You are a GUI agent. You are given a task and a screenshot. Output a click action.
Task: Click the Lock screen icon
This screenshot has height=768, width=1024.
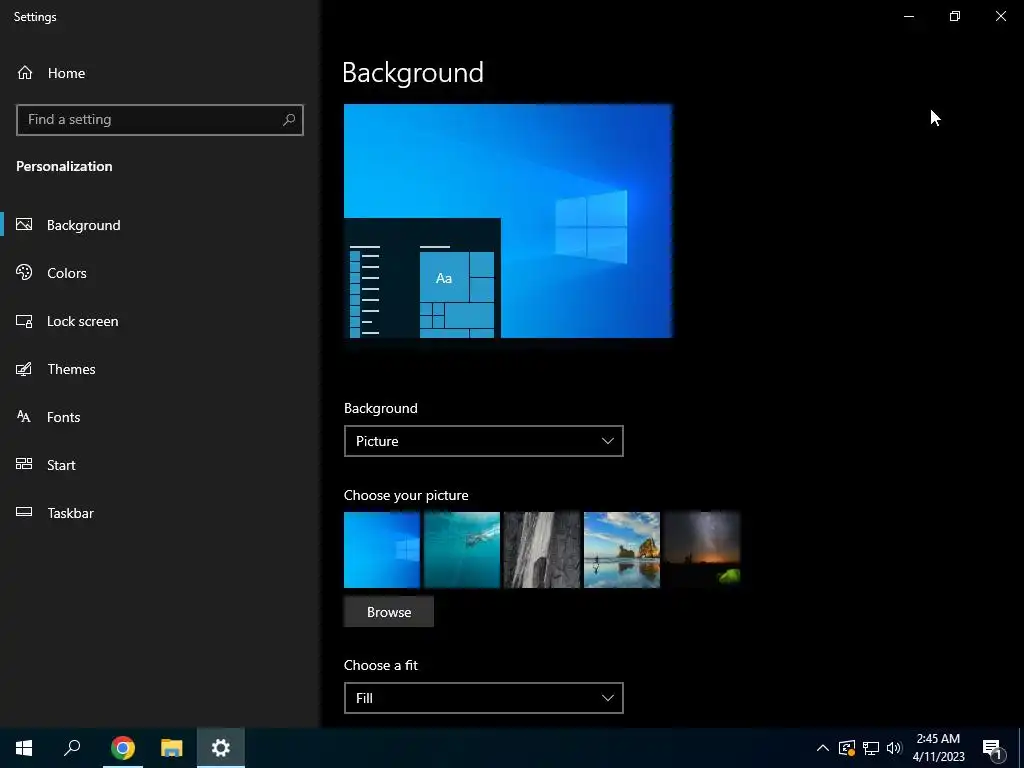coord(24,321)
